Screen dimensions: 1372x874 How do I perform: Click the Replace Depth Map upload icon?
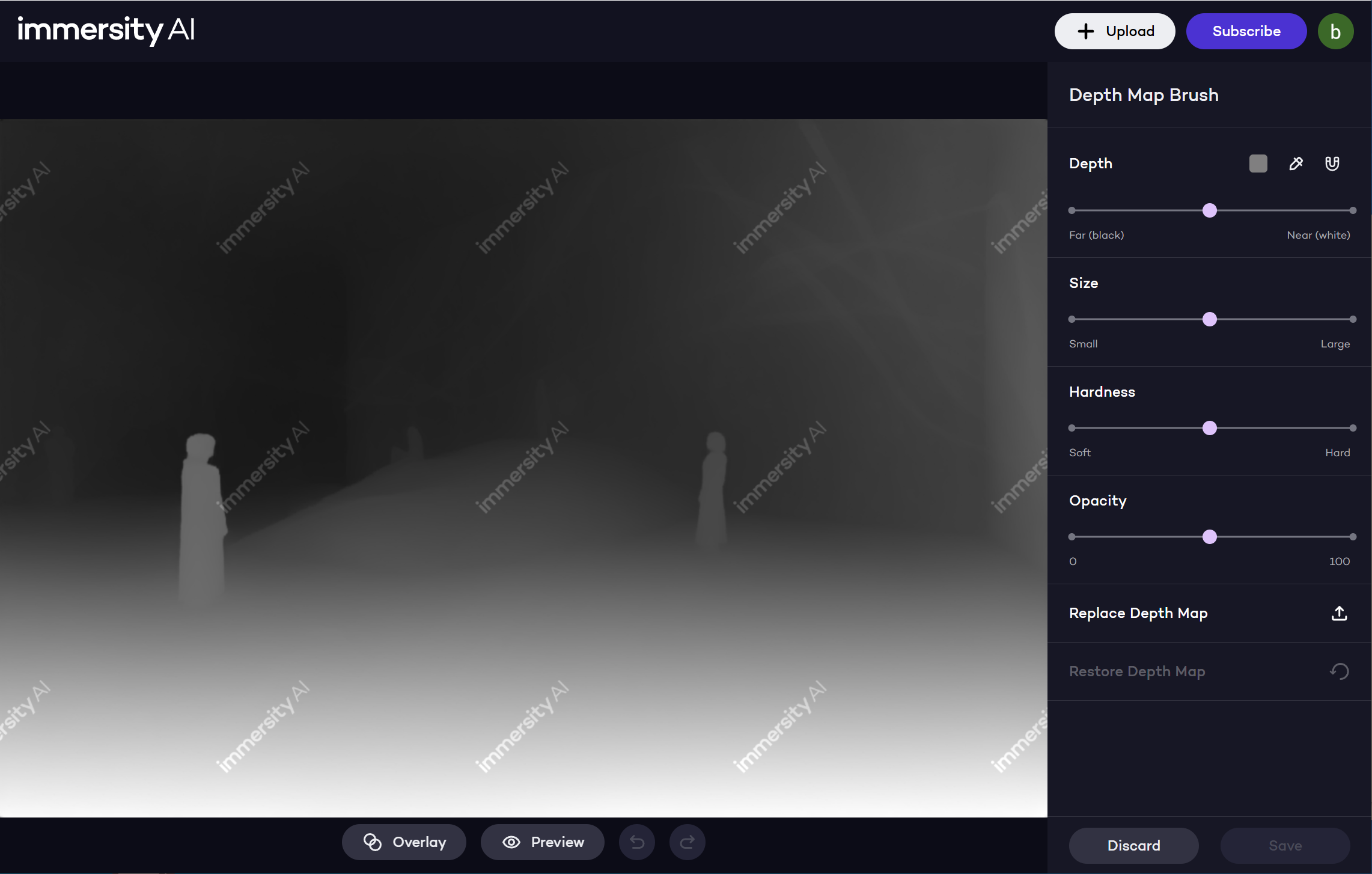[1339, 613]
